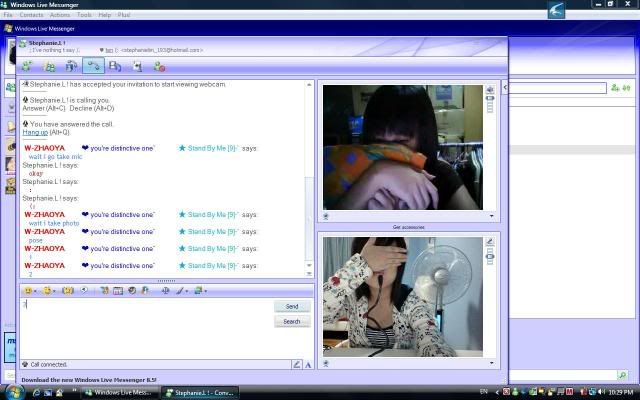Switch to text typing mode with the A button
This screenshot has height=400, width=640.
coord(308,364)
